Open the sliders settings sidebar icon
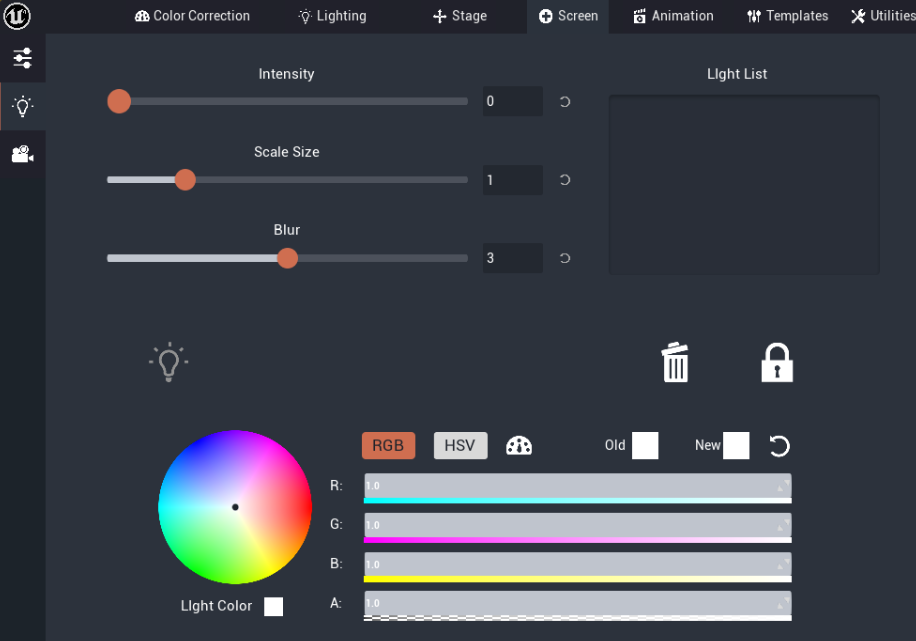Screen dimensions: 916x641 coord(23,58)
